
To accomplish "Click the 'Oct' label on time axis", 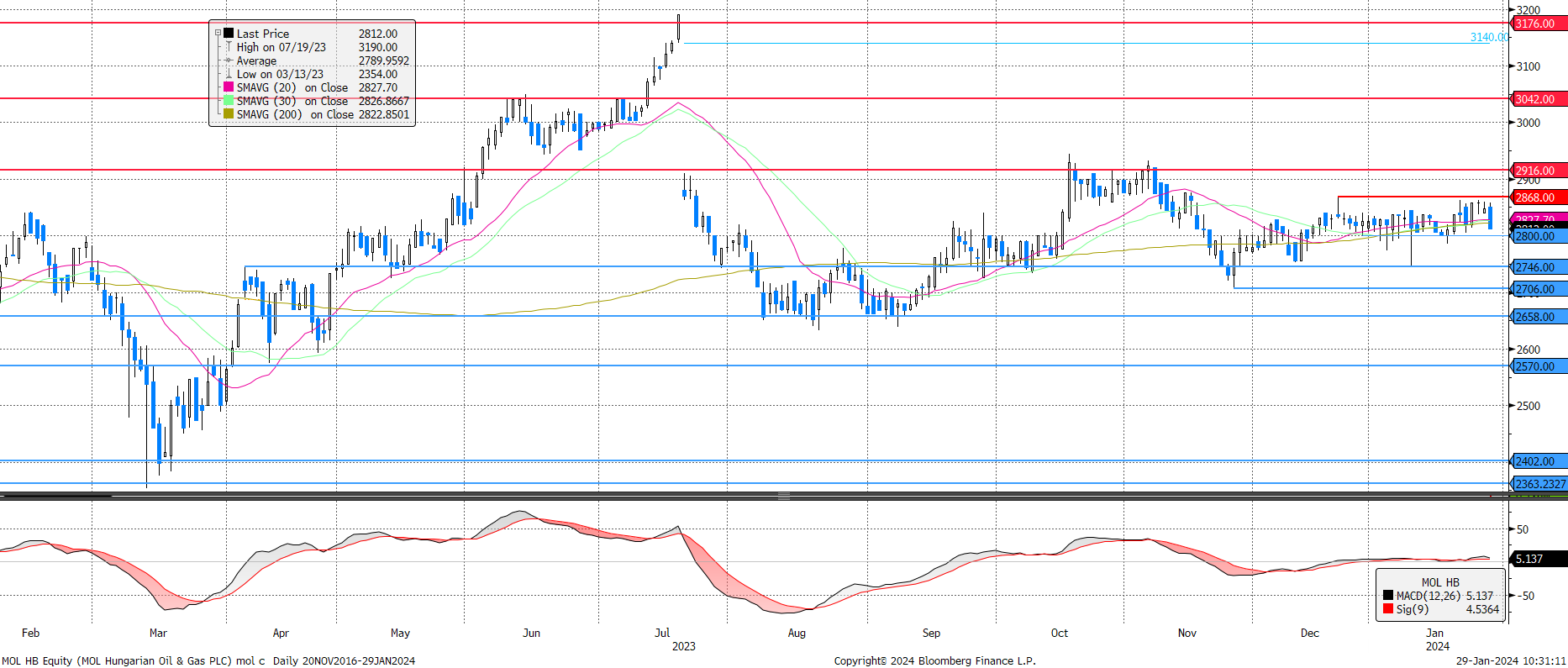I will pos(1060,633).
